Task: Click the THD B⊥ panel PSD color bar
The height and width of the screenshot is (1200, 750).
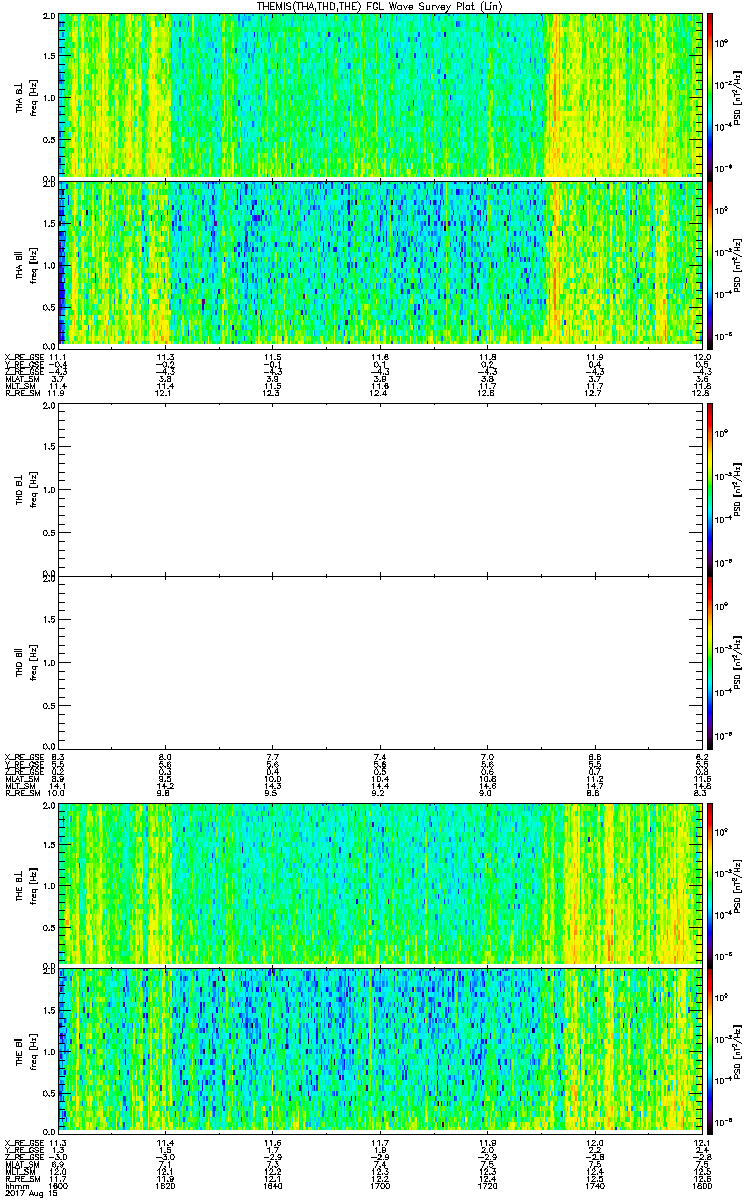Action: (x=709, y=489)
